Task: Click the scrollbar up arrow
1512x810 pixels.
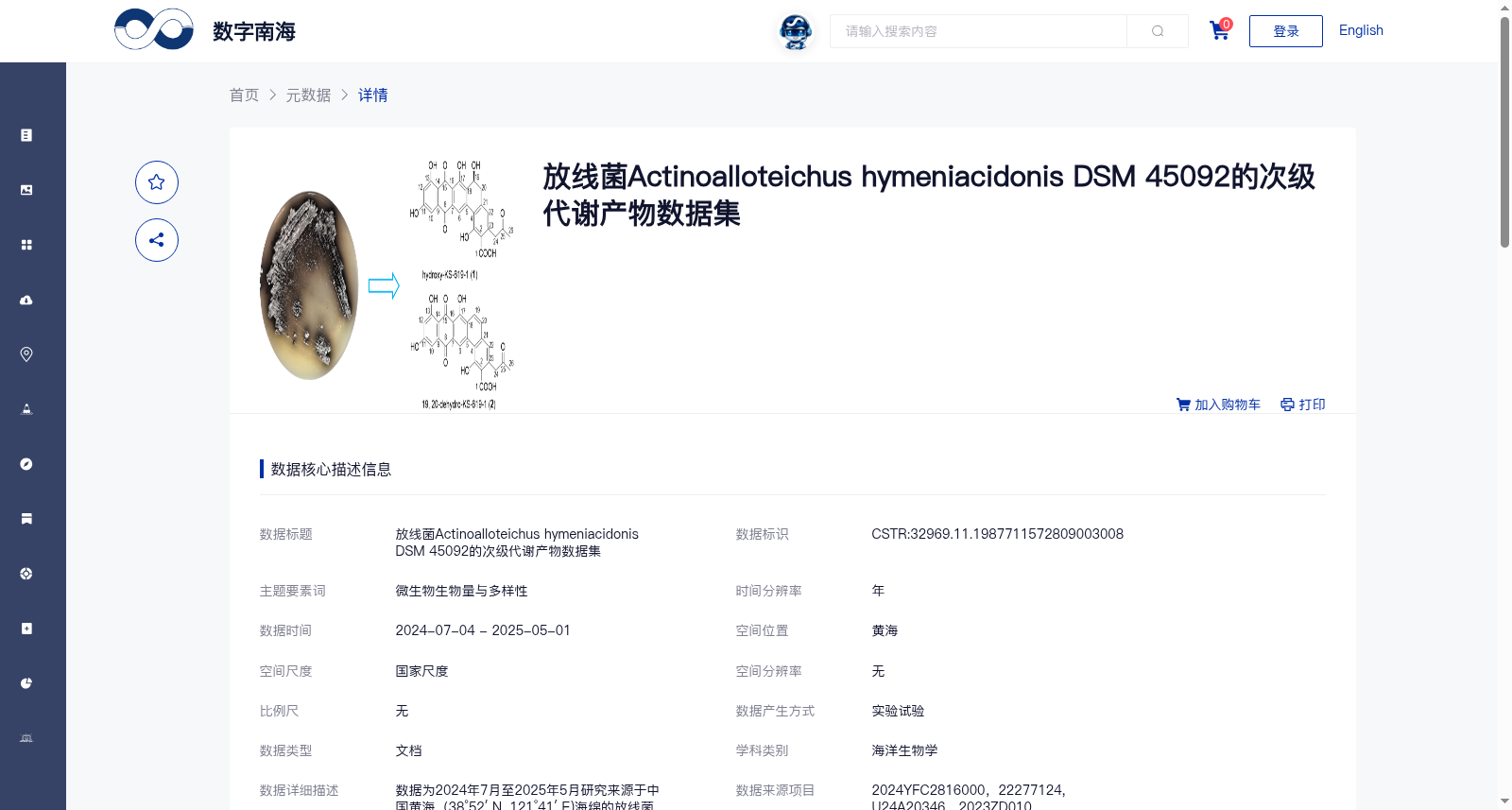Action: point(1504,8)
